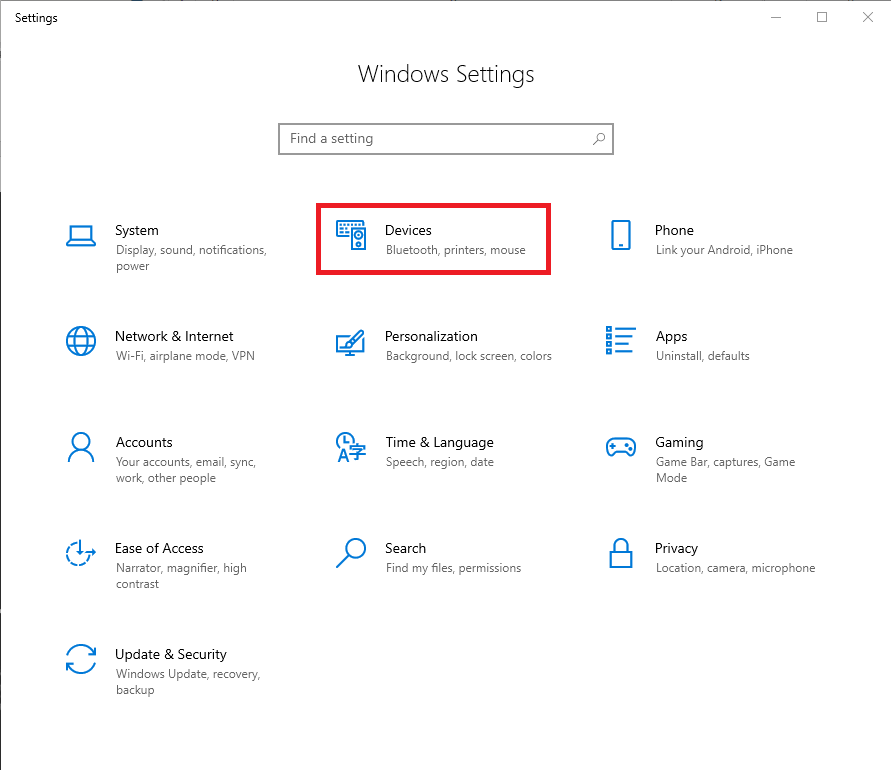Click 'Speech, region, date' description
Viewport: 891px width, 770px height.
pyautogui.click(x=439, y=462)
